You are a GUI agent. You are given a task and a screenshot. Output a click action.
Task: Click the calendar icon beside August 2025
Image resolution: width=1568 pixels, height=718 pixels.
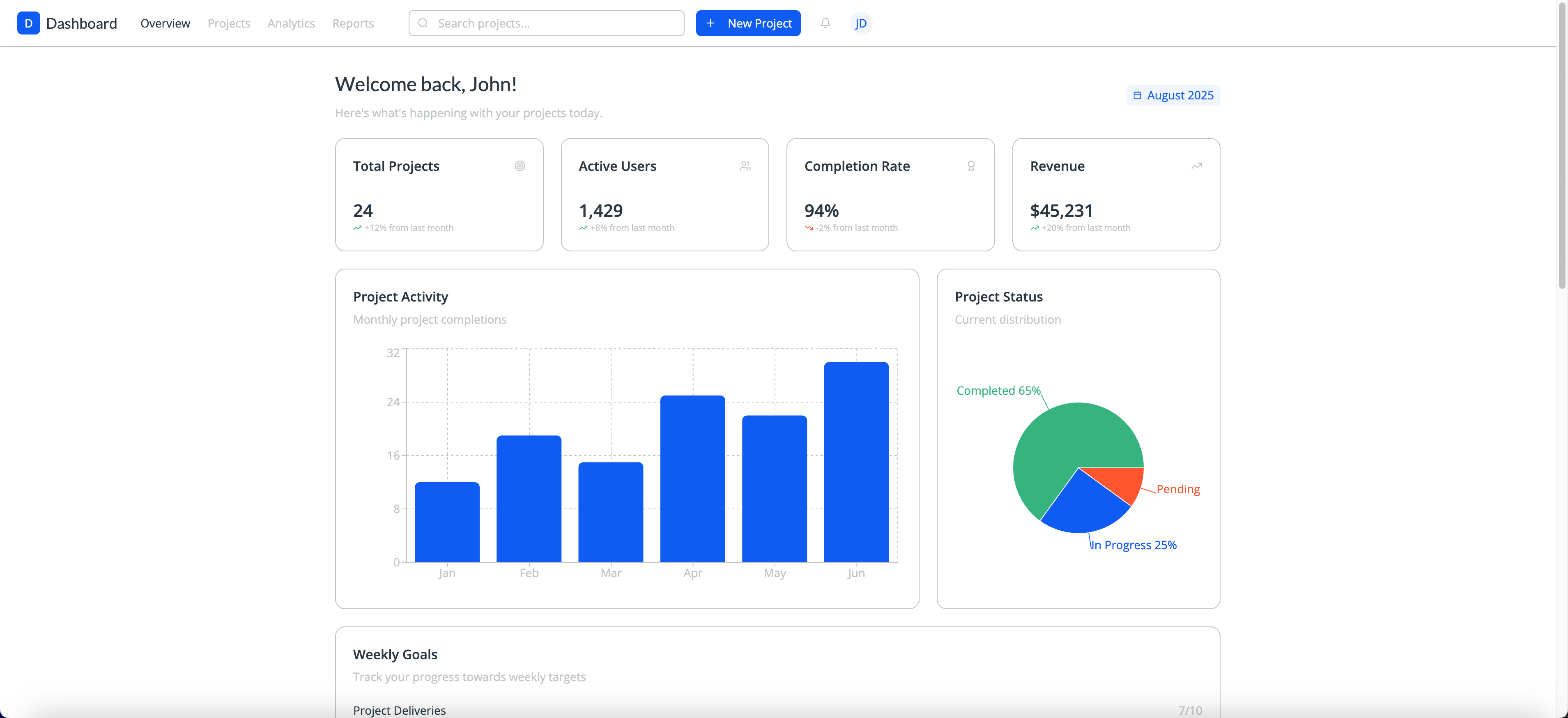coord(1137,96)
